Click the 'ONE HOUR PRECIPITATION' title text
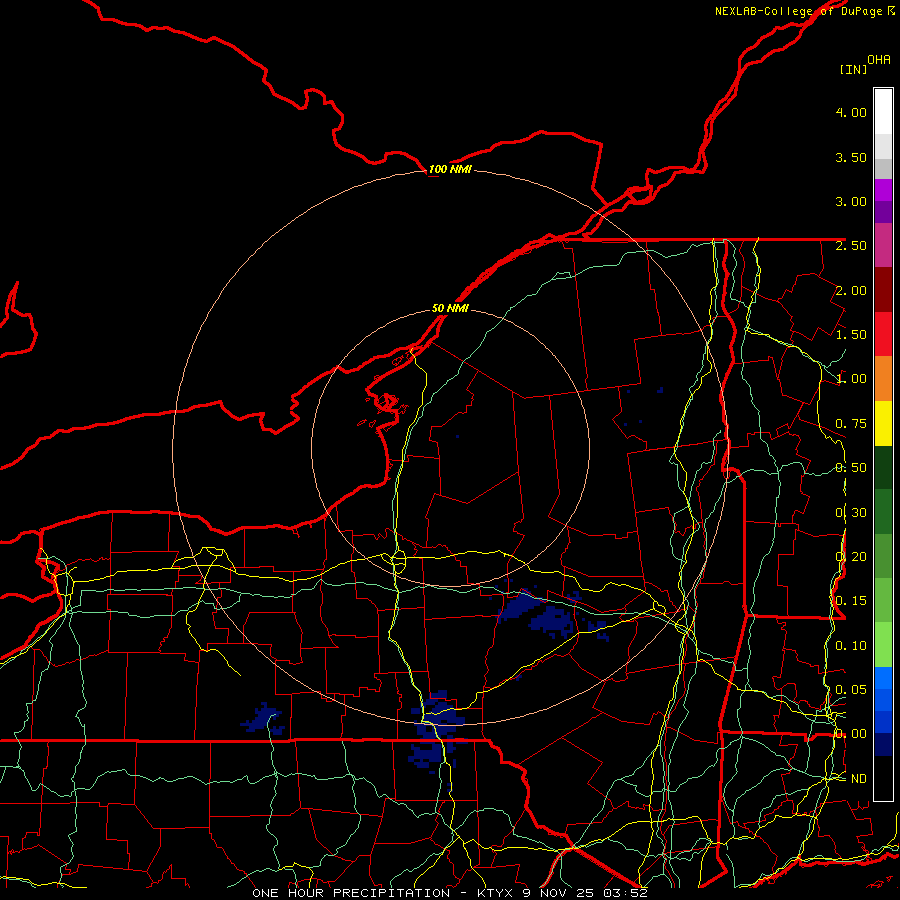Screen dimensions: 900x900 pos(351,893)
